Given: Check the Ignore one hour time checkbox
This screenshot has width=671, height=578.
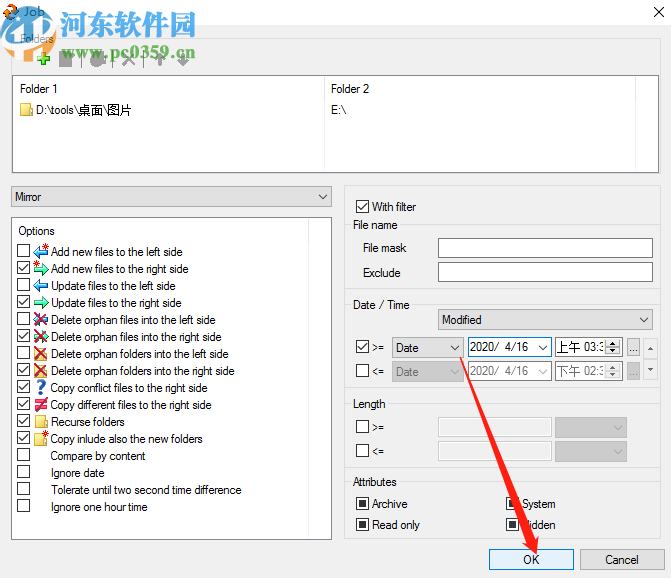Looking at the screenshot, I should click(x=24, y=506).
